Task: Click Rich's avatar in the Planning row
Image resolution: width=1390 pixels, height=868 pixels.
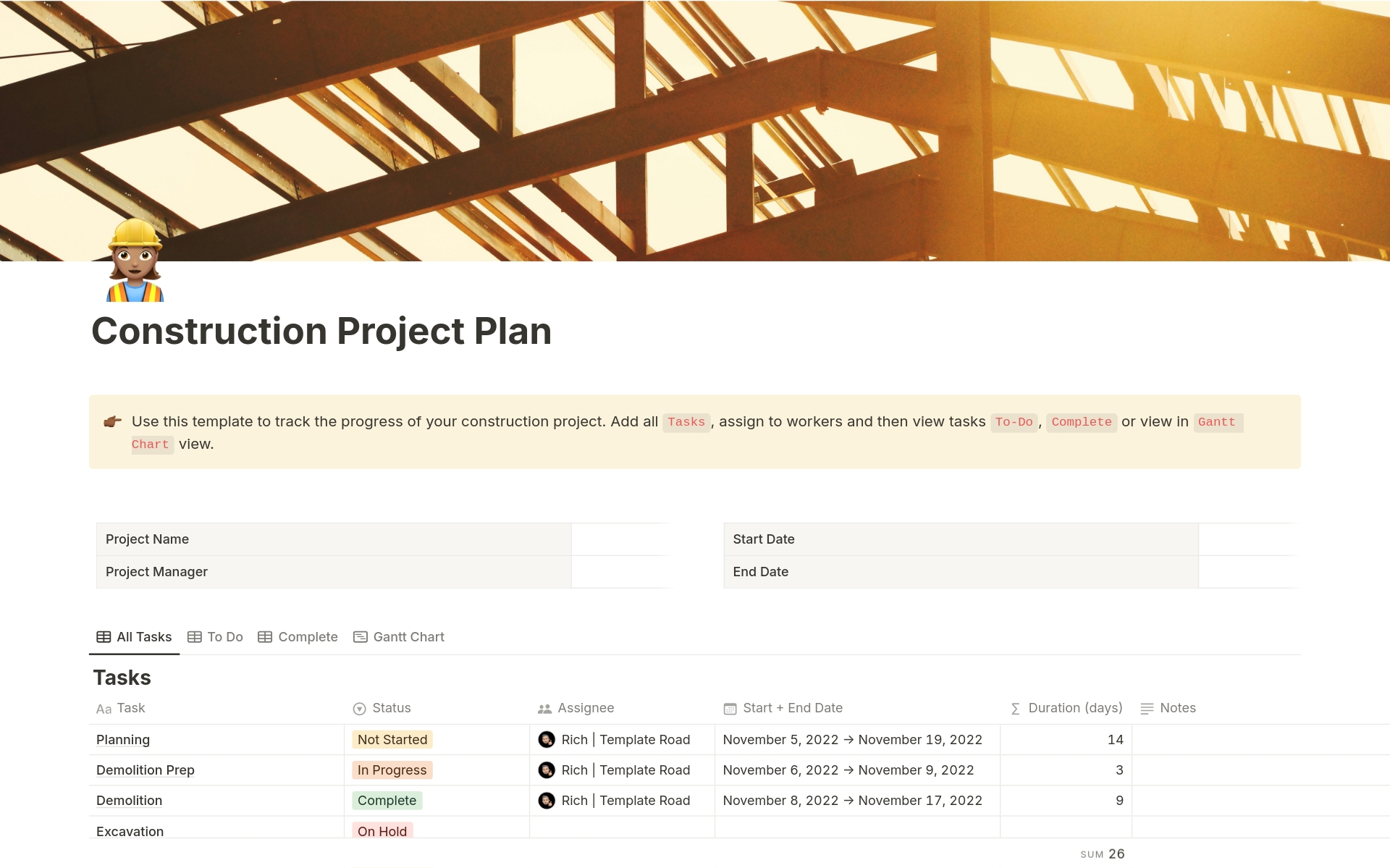Action: tap(547, 739)
